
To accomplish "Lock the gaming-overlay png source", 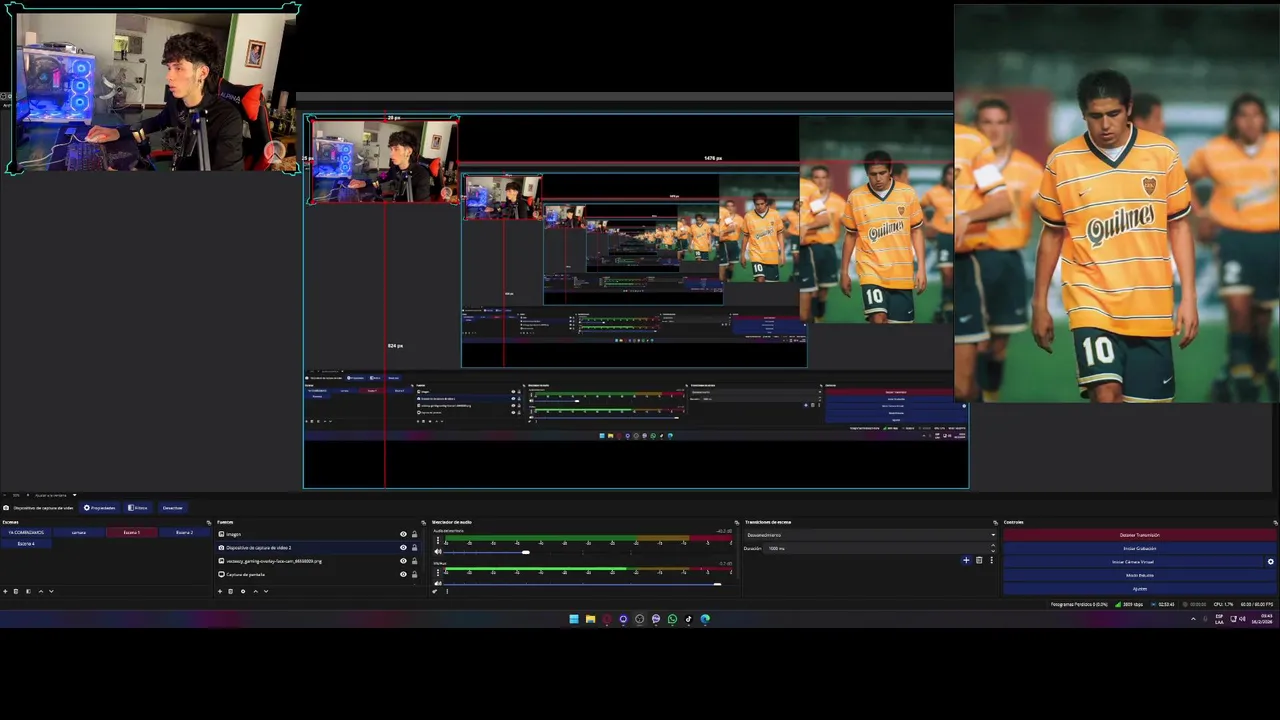I will click(x=414, y=561).
